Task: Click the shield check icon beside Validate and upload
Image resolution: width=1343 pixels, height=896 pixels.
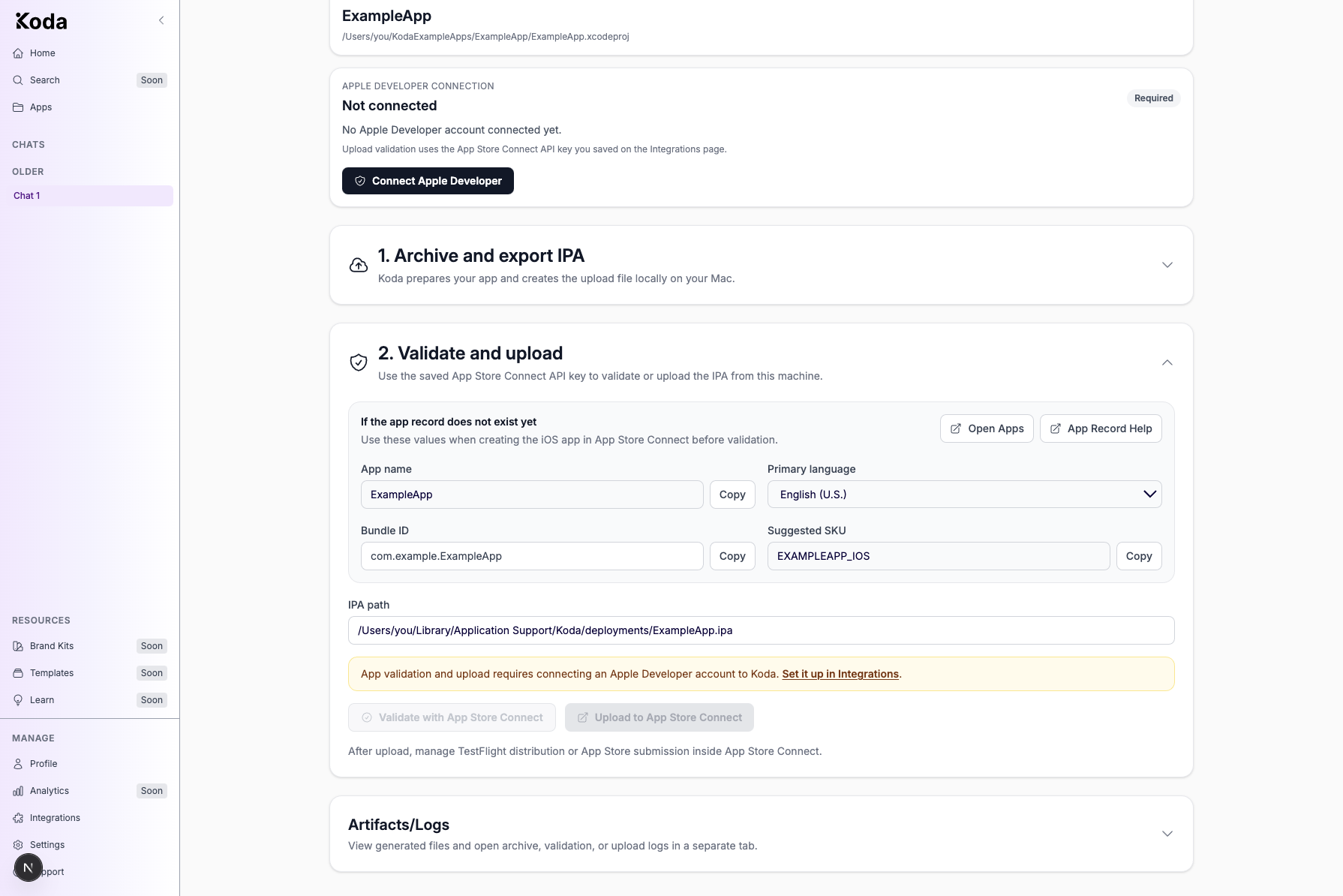Action: 359,362
